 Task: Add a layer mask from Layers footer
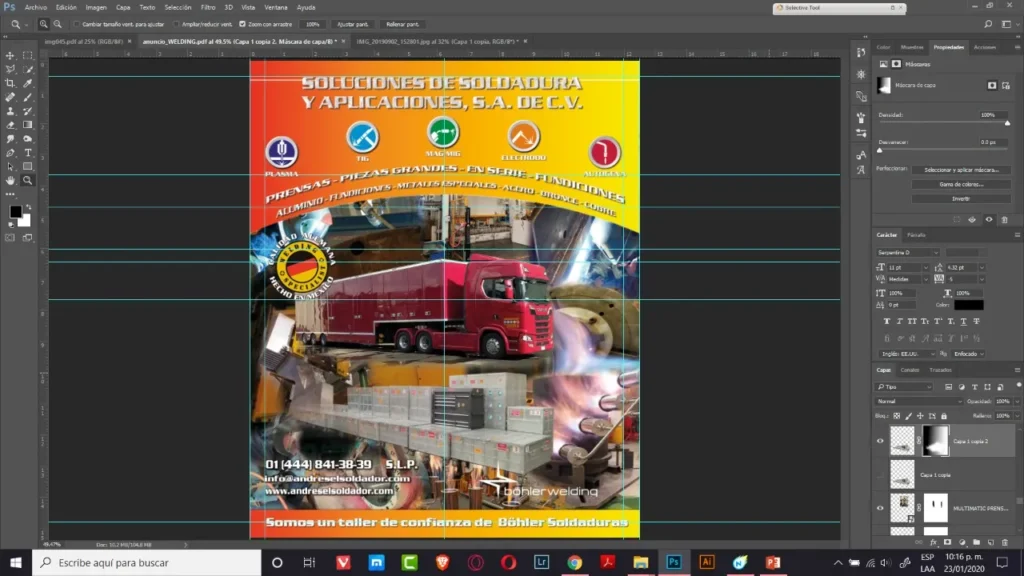948,543
